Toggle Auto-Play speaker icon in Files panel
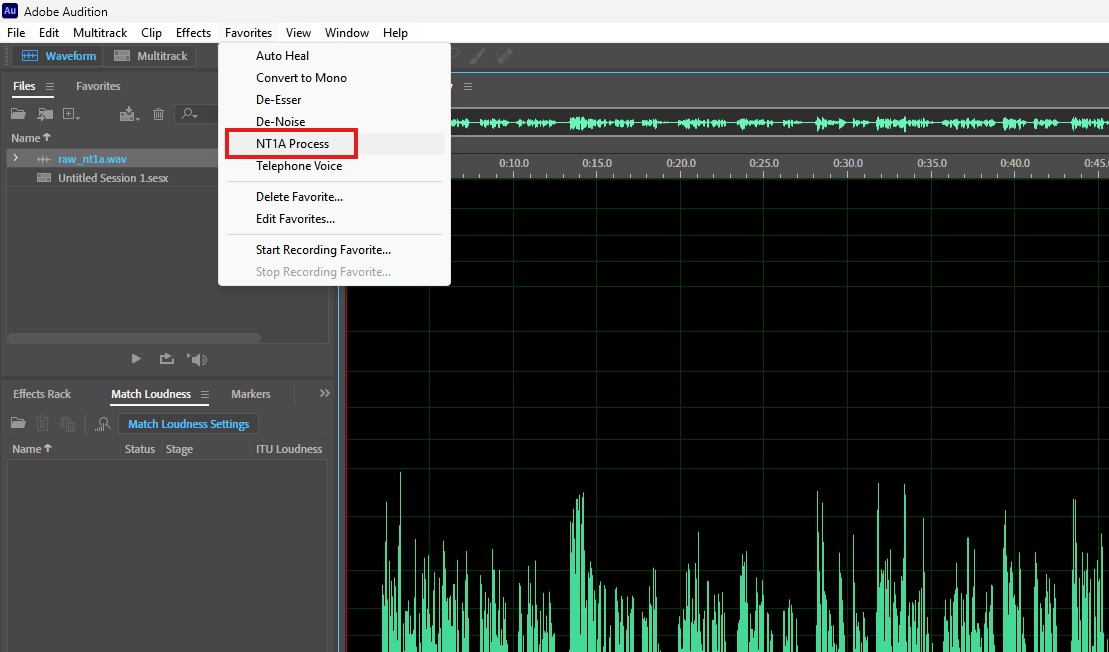Image resolution: width=1109 pixels, height=652 pixels. pos(198,359)
